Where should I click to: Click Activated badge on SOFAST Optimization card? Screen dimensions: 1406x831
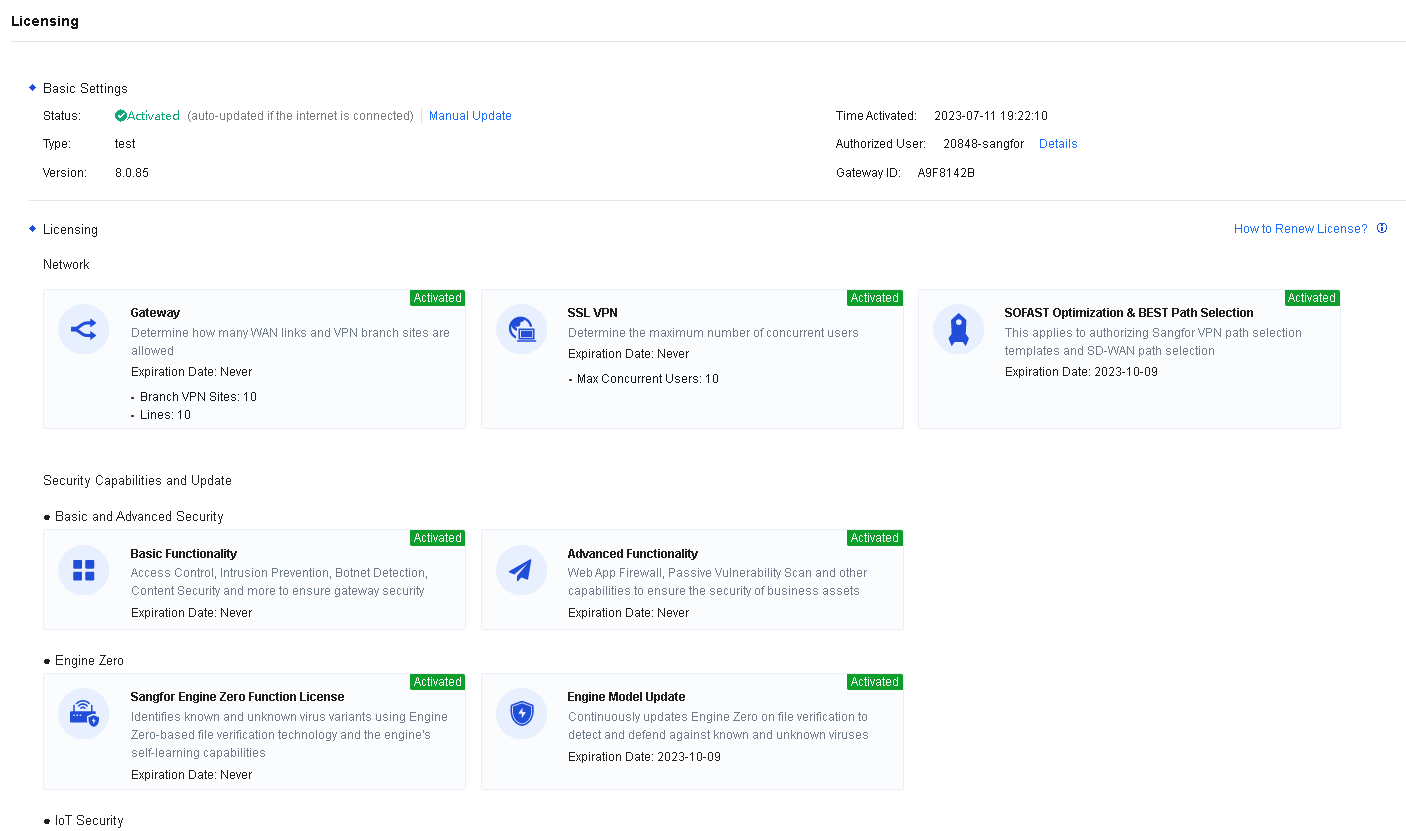point(1311,298)
